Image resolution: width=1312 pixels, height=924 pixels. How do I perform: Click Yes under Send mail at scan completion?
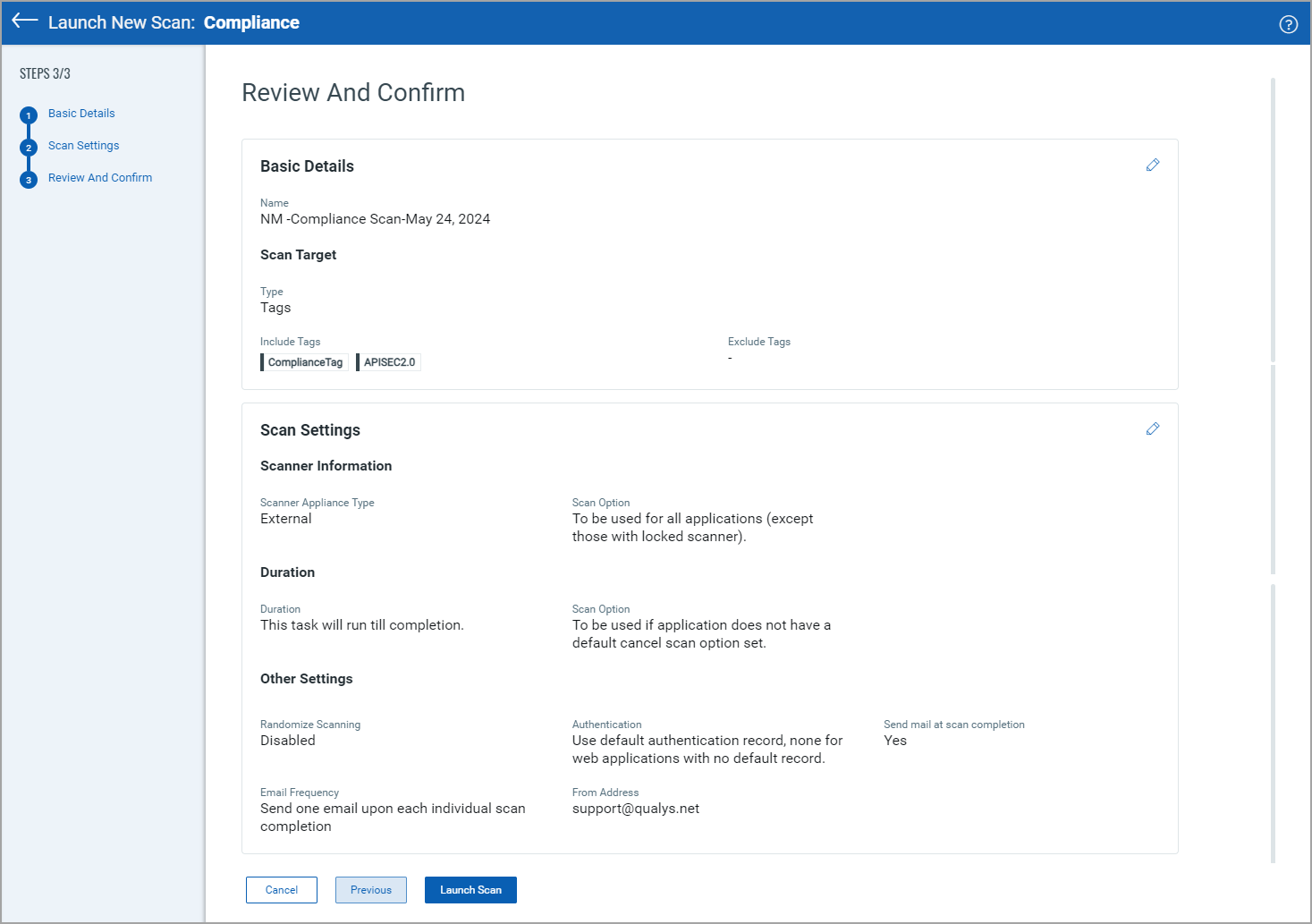coord(895,741)
